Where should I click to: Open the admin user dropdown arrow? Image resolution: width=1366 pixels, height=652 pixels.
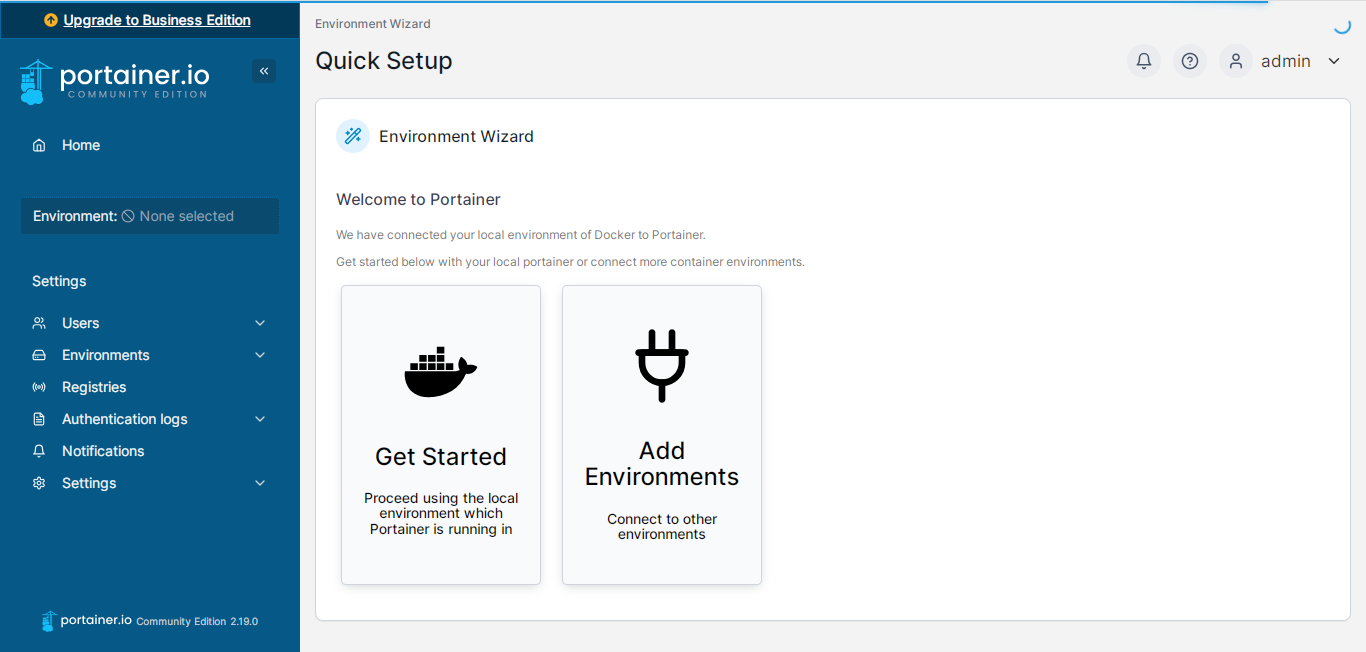coord(1334,61)
